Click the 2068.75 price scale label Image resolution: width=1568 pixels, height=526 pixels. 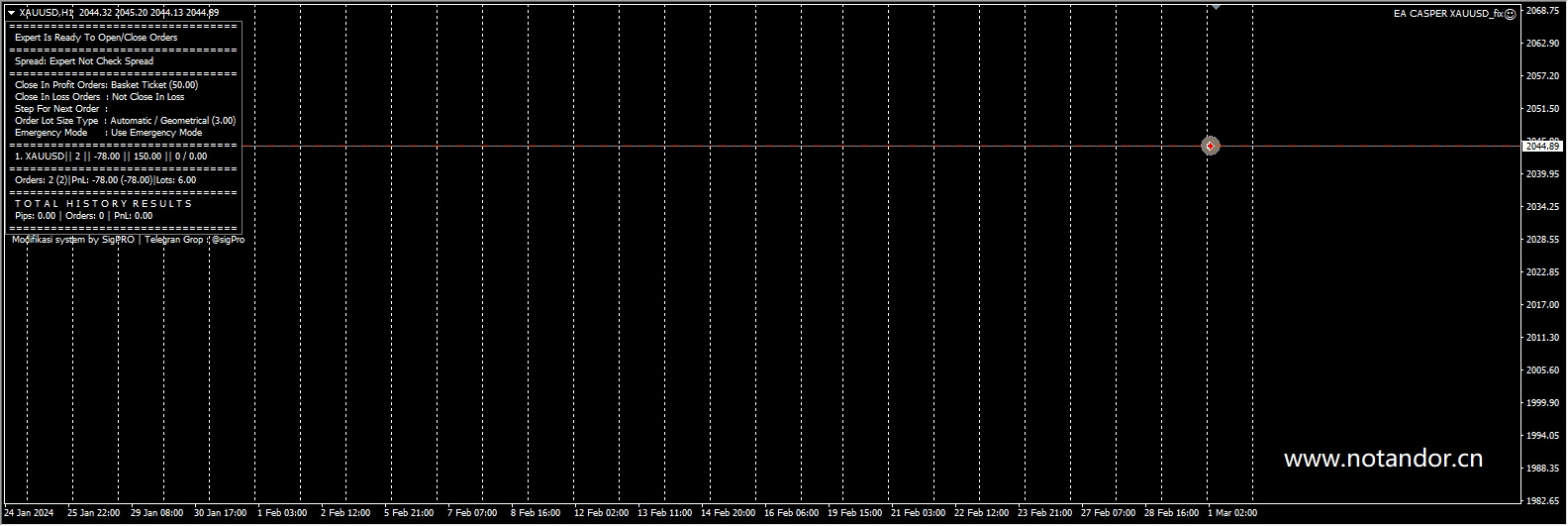pyautogui.click(x=1542, y=11)
